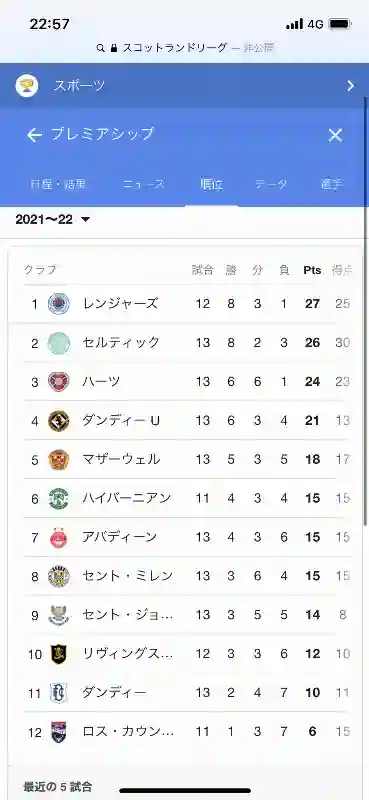Viewport: 369px width, 800px height.
Task: Tap the Dundee United crest icon
Action: click(x=58, y=420)
